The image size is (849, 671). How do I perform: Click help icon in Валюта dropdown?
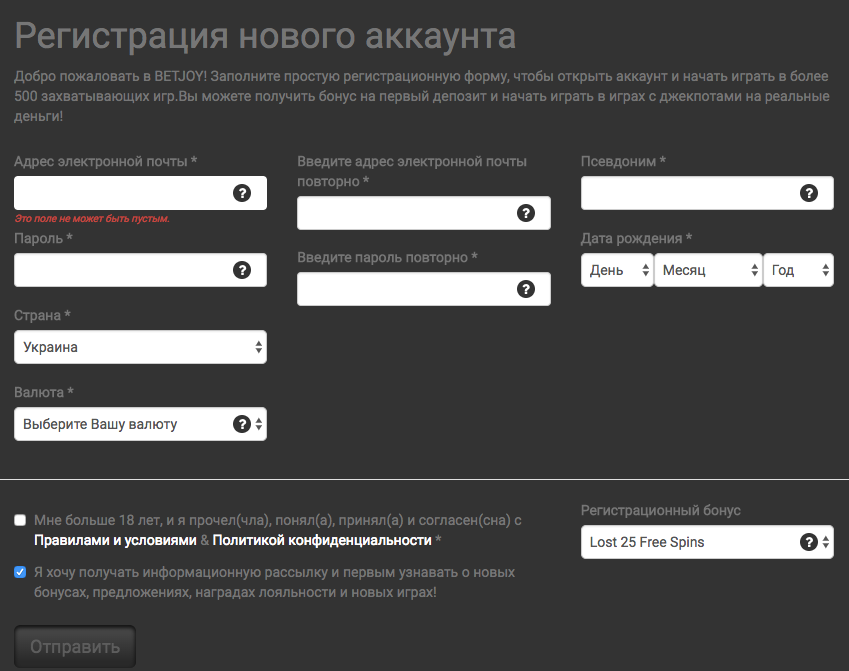tap(242, 424)
